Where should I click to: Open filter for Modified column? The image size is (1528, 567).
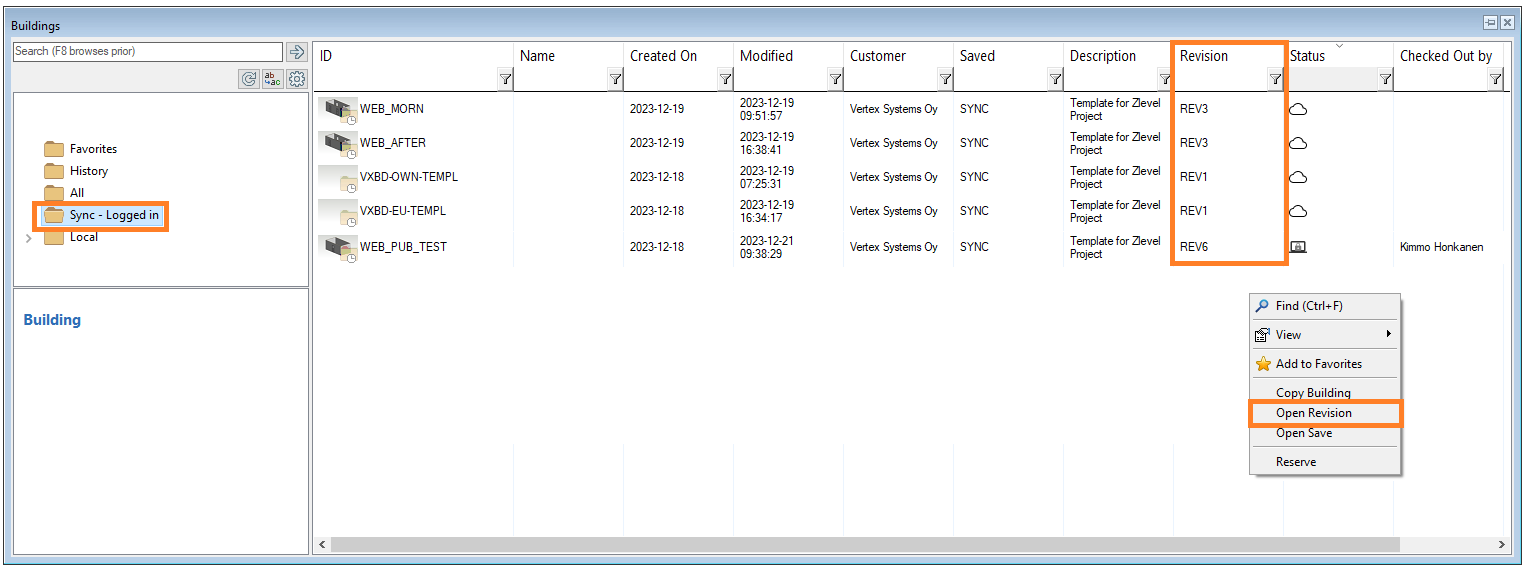tap(835, 80)
